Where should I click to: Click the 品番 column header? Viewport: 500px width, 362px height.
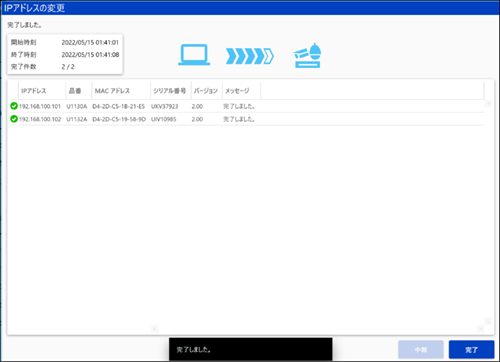pos(79,91)
